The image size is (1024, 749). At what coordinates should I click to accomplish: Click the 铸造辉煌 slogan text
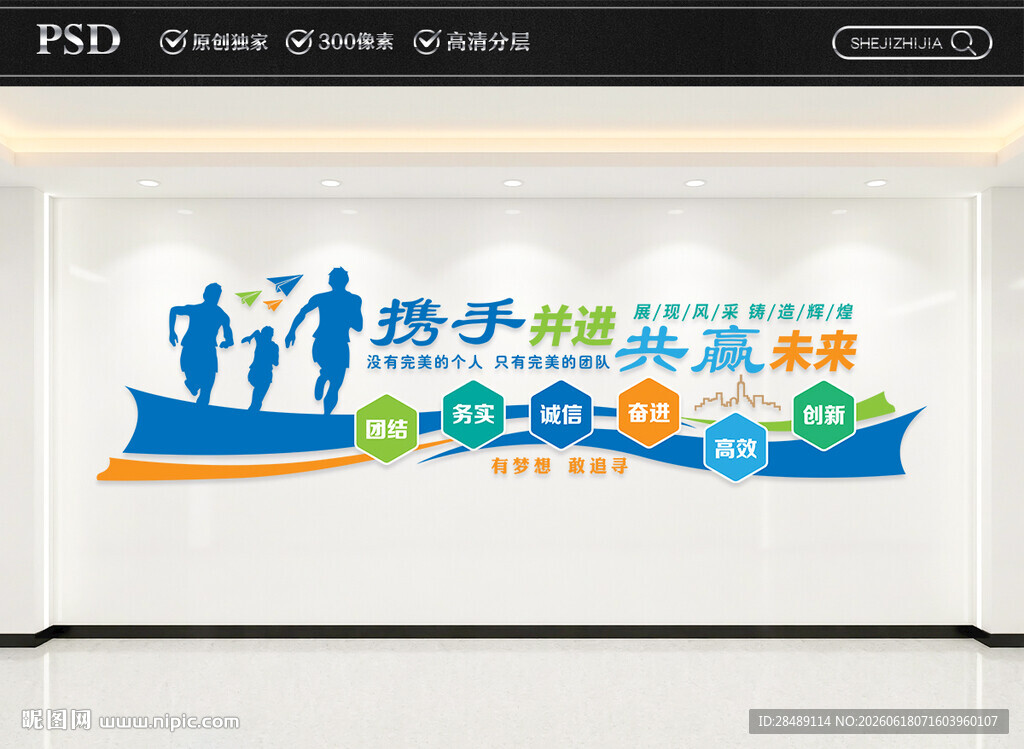[x=801, y=312]
